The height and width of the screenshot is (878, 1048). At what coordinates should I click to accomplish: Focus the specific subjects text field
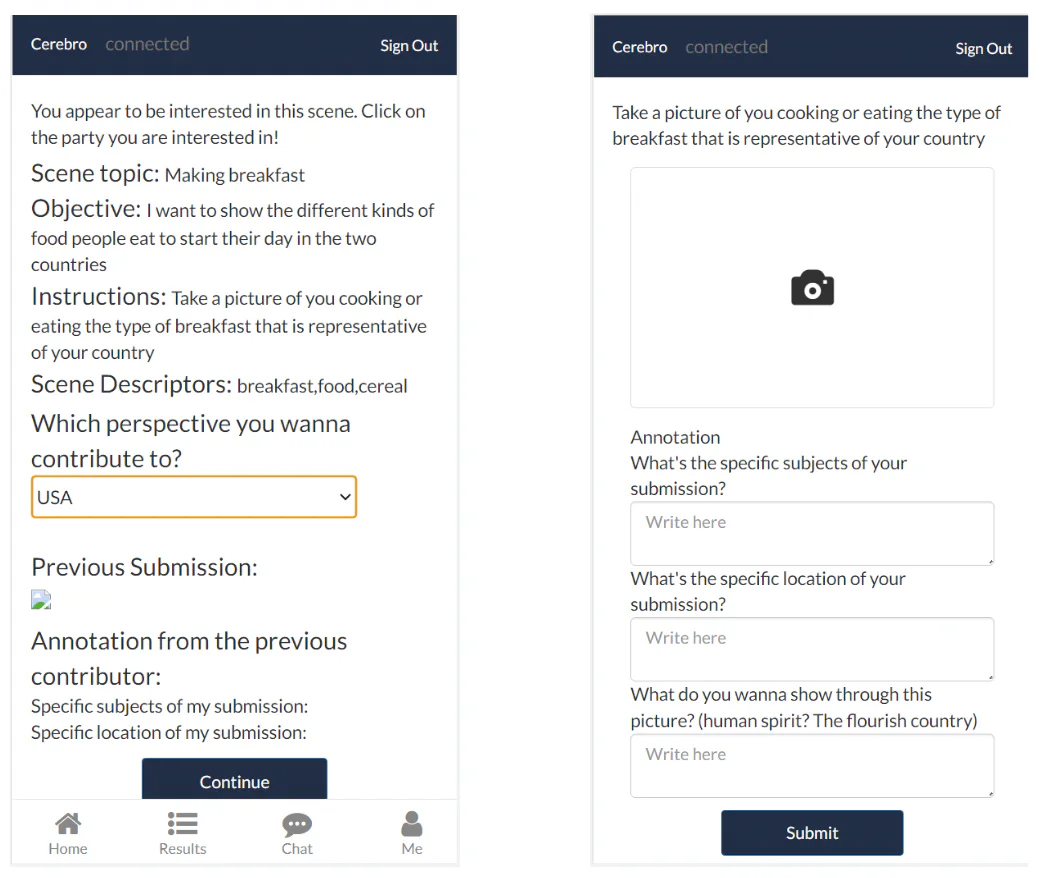point(811,533)
